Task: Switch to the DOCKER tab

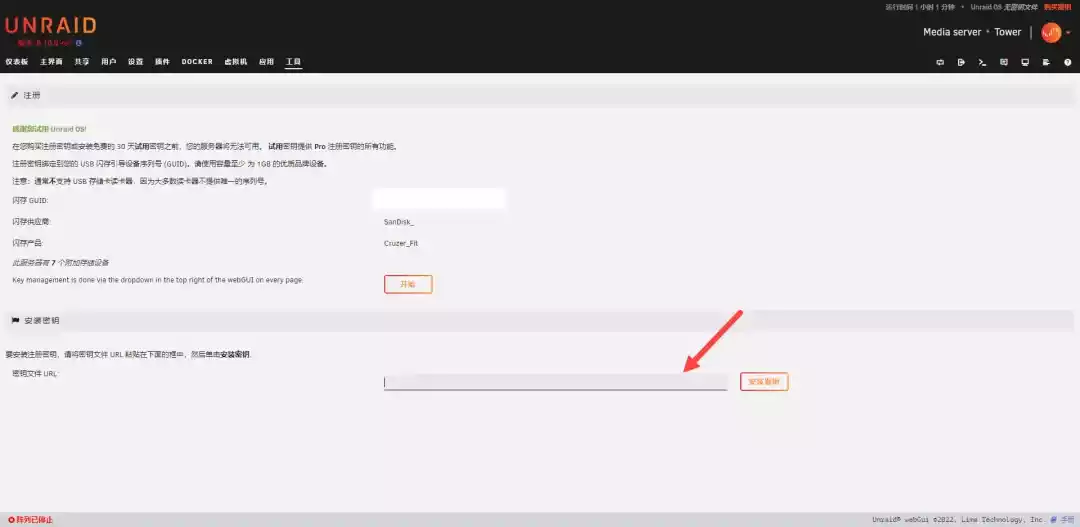Action: 197,62
